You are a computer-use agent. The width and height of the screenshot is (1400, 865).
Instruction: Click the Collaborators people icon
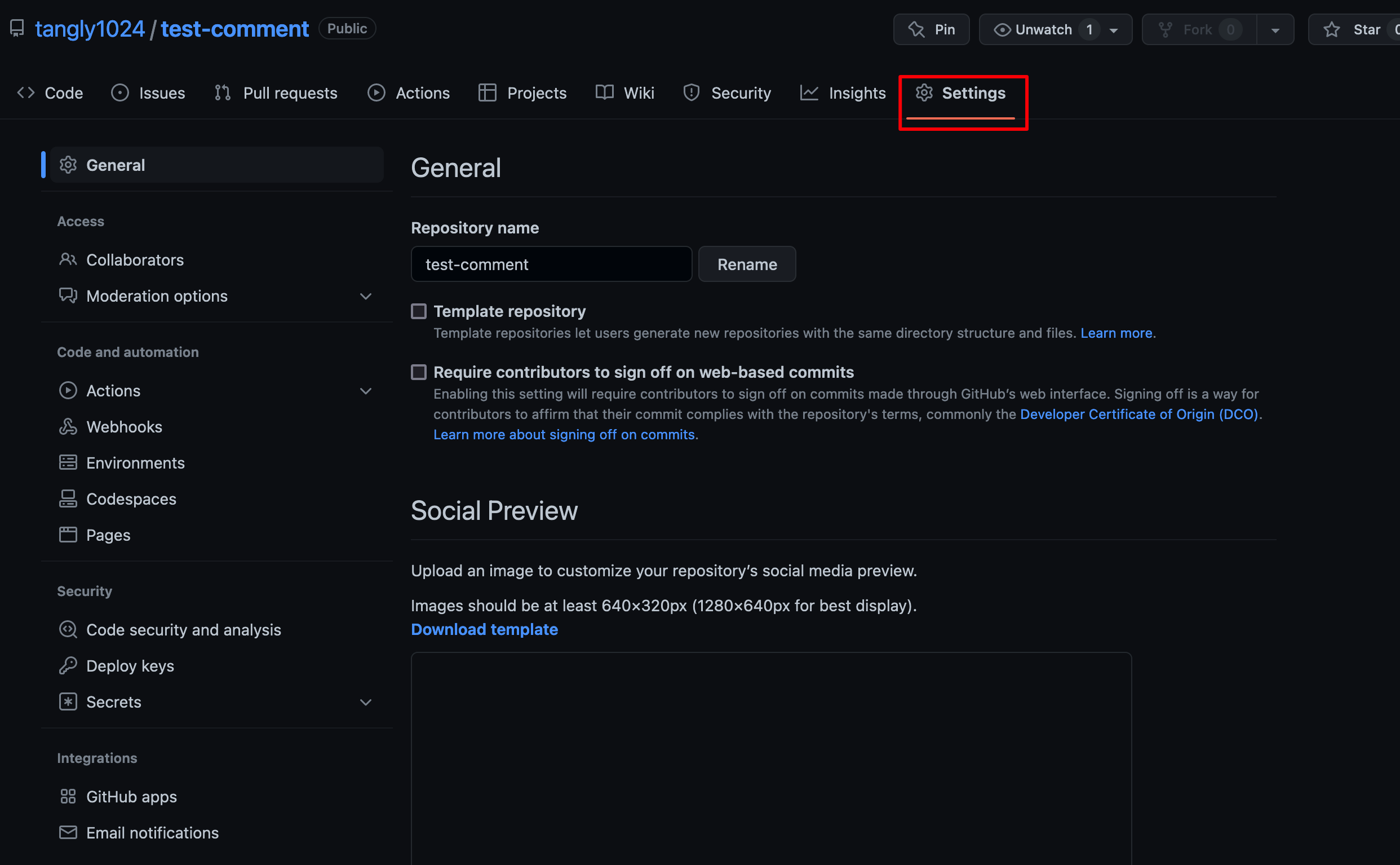68,260
